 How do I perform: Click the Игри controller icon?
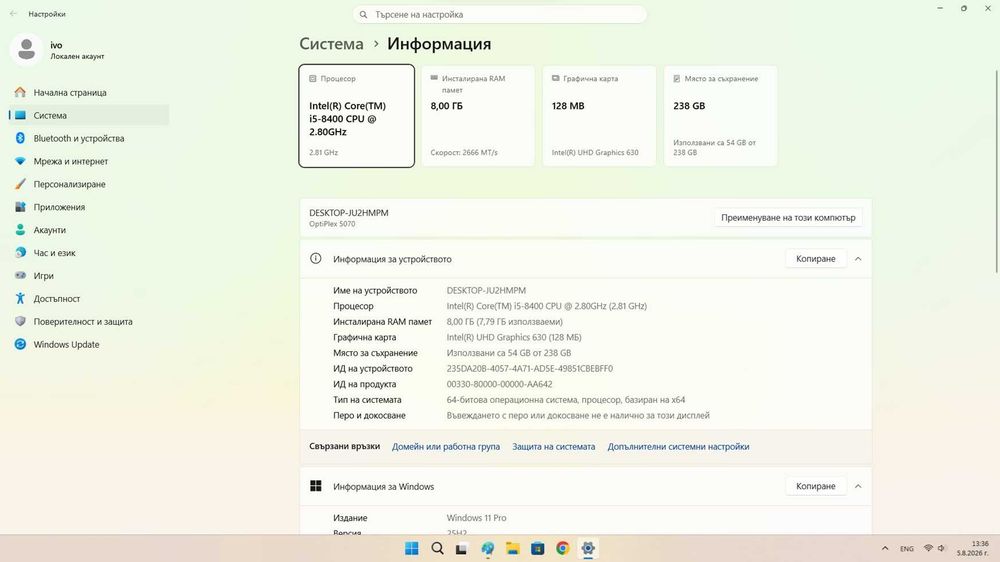tap(20, 276)
